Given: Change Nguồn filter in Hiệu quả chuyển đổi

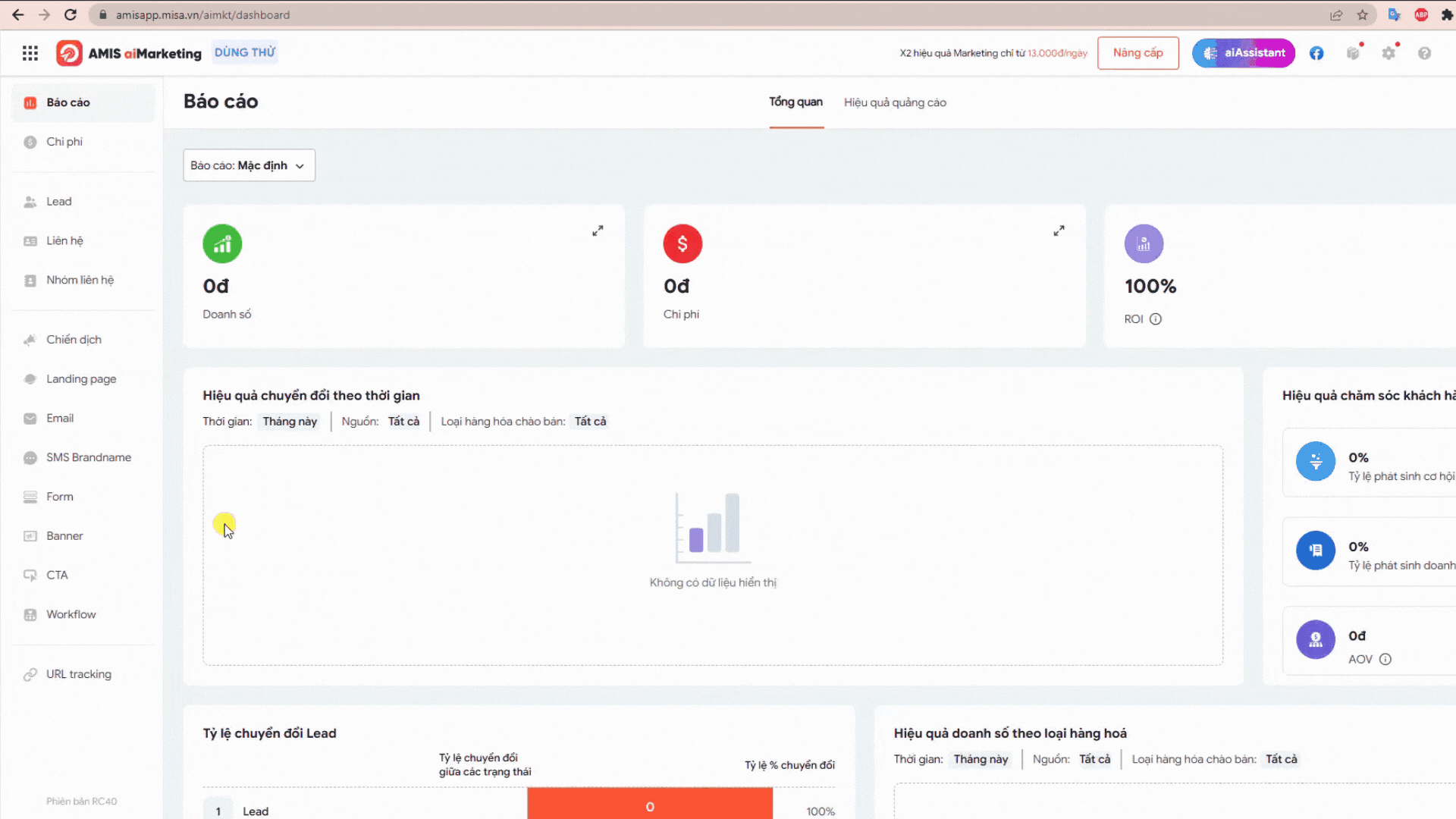Looking at the screenshot, I should coord(403,422).
